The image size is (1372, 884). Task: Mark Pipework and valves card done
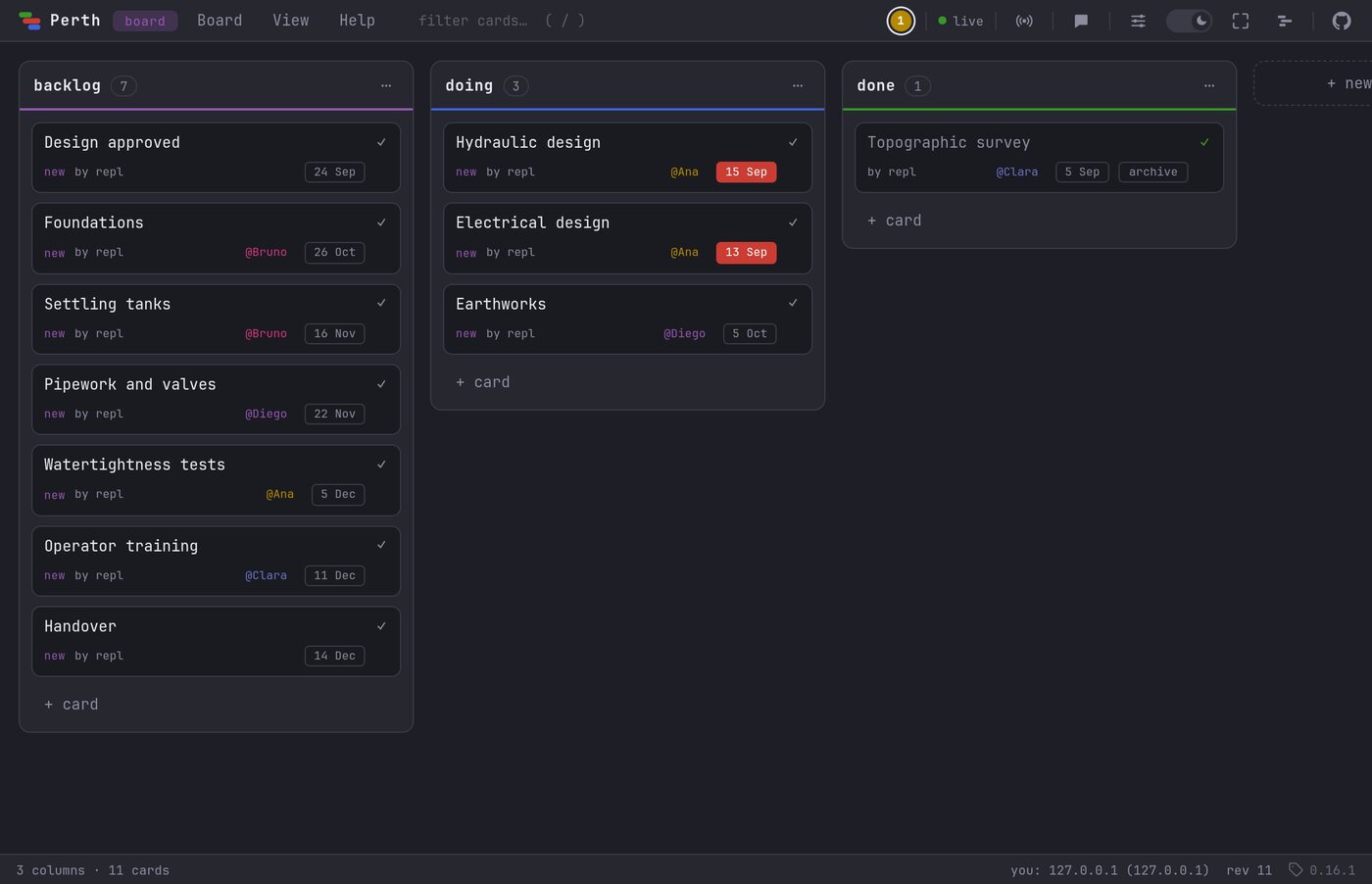click(x=381, y=384)
